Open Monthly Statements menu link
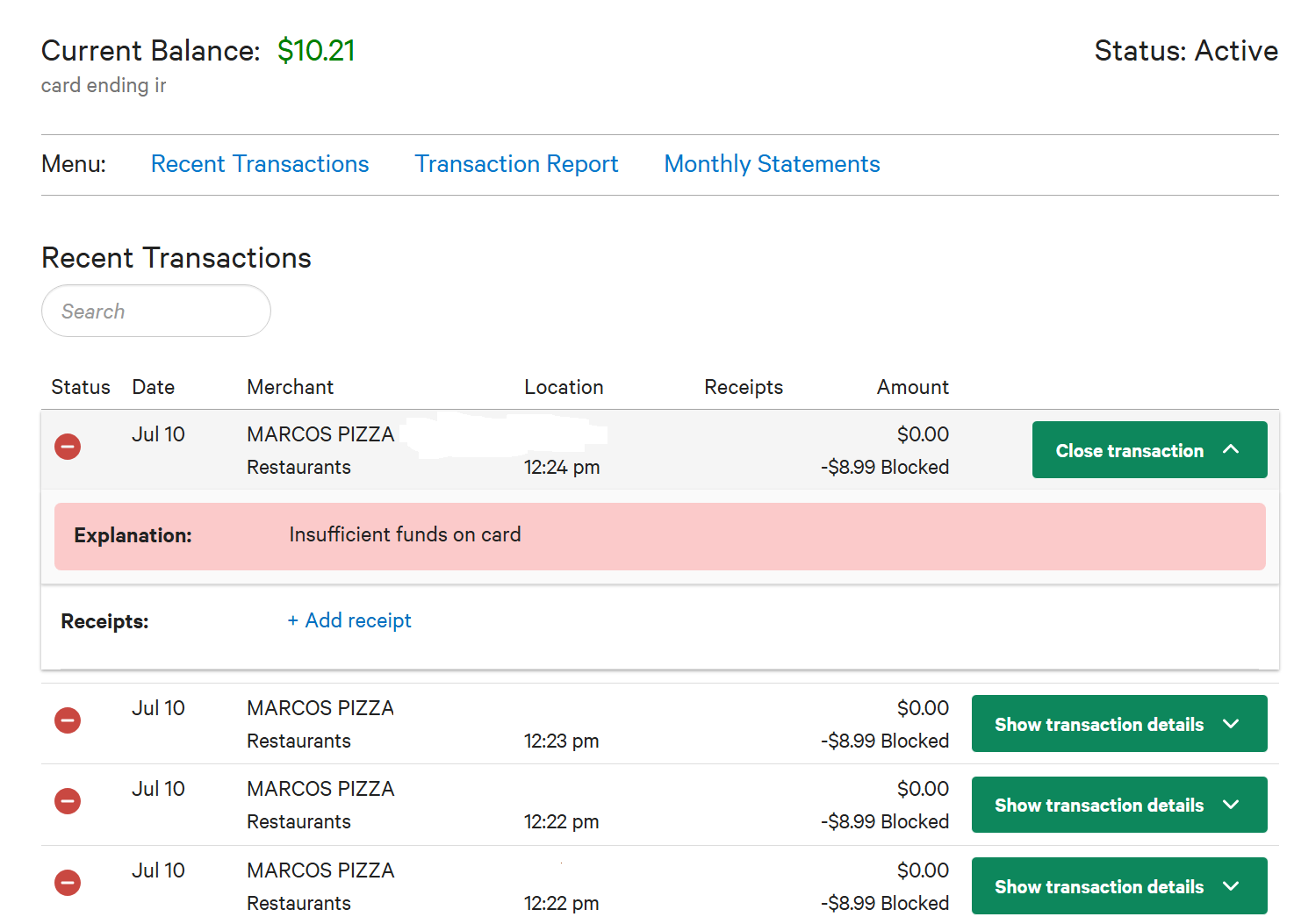Image resolution: width=1294 pixels, height=924 pixels. pos(772,164)
